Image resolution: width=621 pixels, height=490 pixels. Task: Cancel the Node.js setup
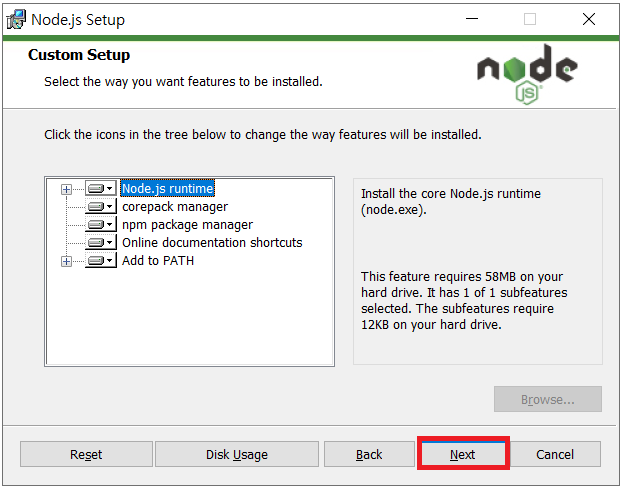coord(555,454)
